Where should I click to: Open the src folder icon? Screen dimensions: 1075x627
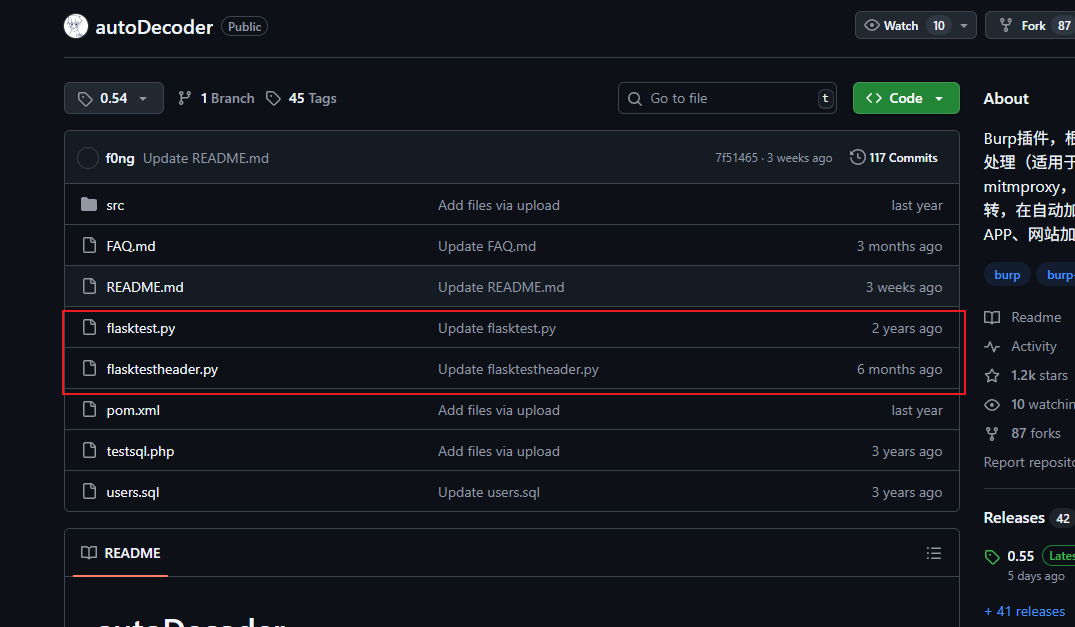pos(88,204)
